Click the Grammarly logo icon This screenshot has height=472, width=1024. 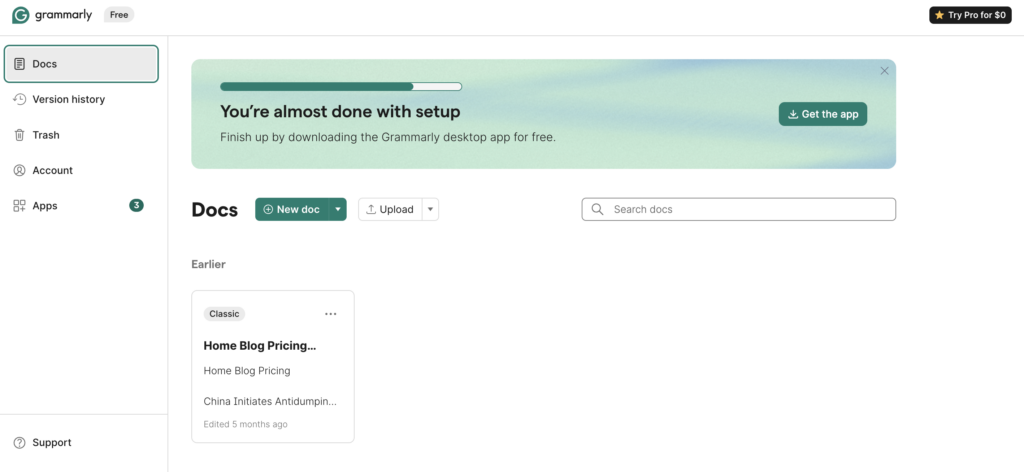tap(20, 15)
